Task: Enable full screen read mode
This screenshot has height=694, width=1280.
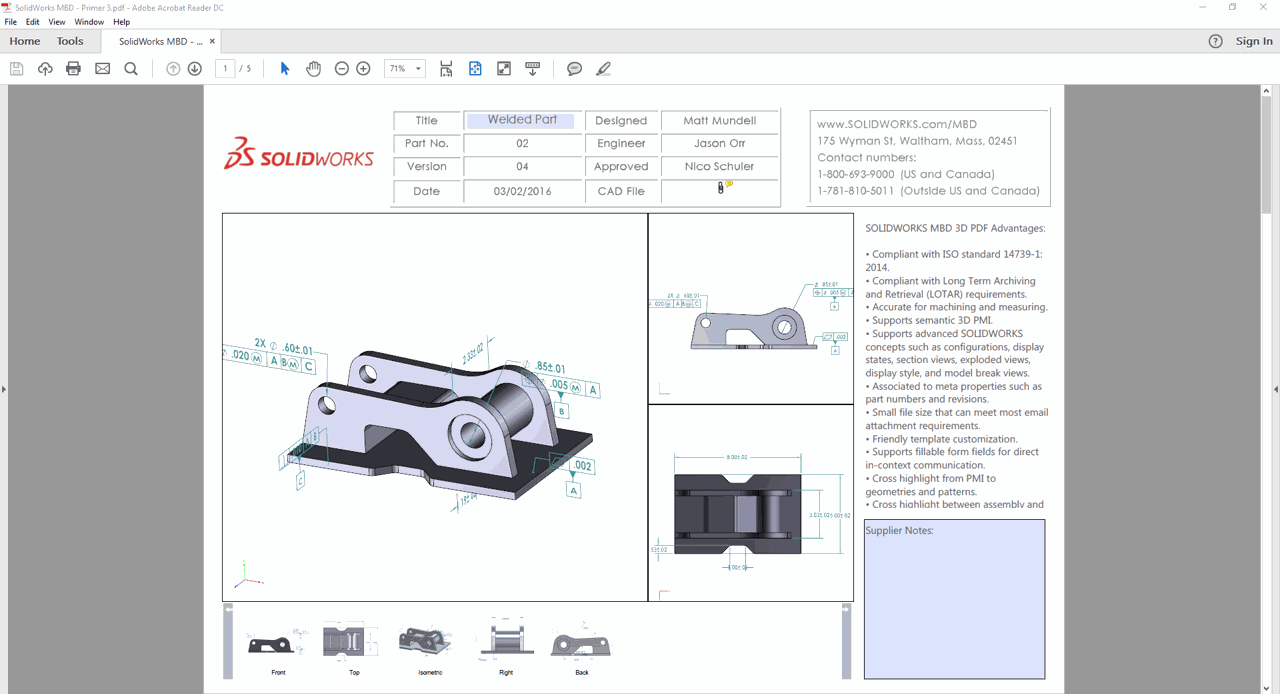Action: tap(504, 69)
